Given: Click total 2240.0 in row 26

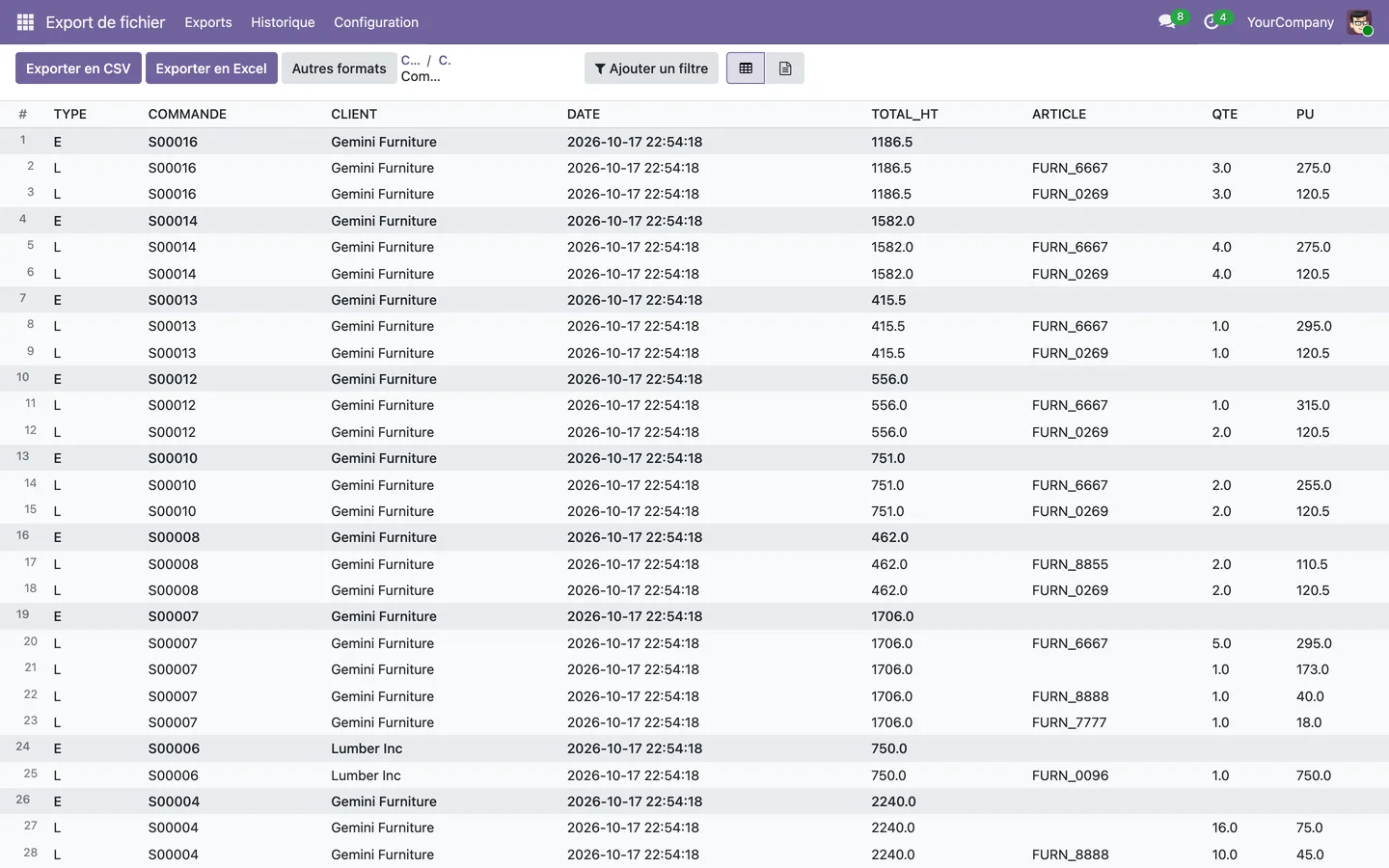Looking at the screenshot, I should pos(893,801).
